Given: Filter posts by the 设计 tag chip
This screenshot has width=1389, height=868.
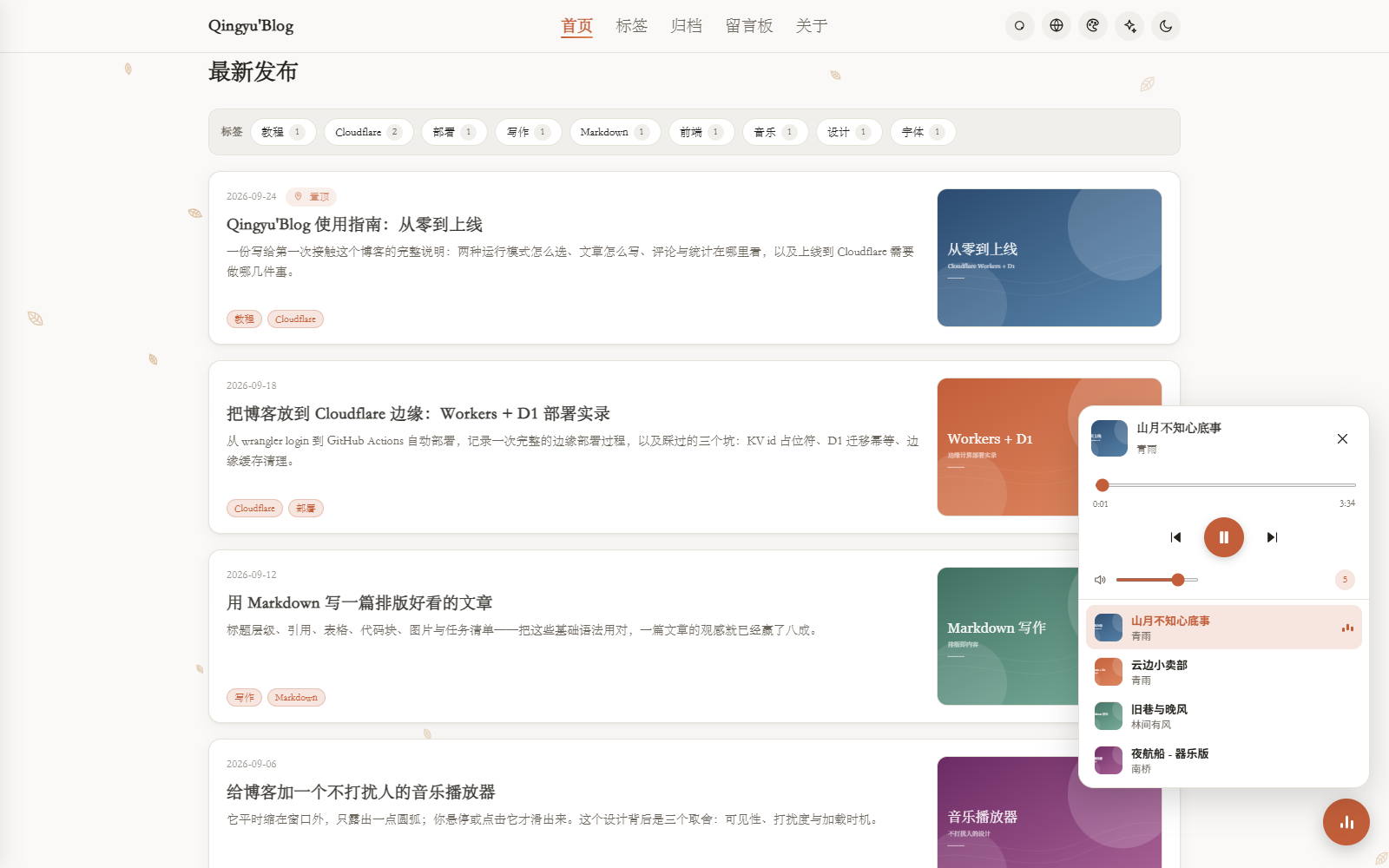Looking at the screenshot, I should 849,132.
